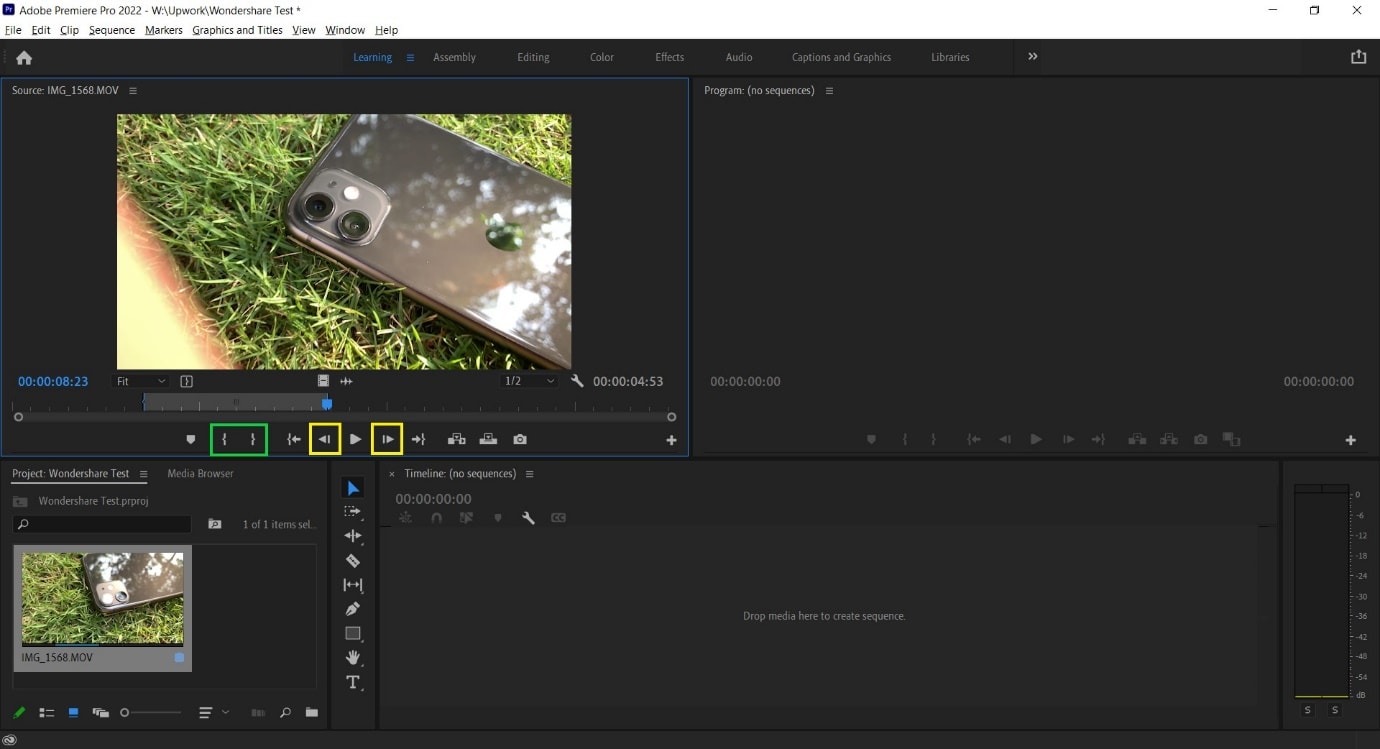Click the Insert button in Source monitor
Screen dimensions: 1380x749
click(456, 439)
